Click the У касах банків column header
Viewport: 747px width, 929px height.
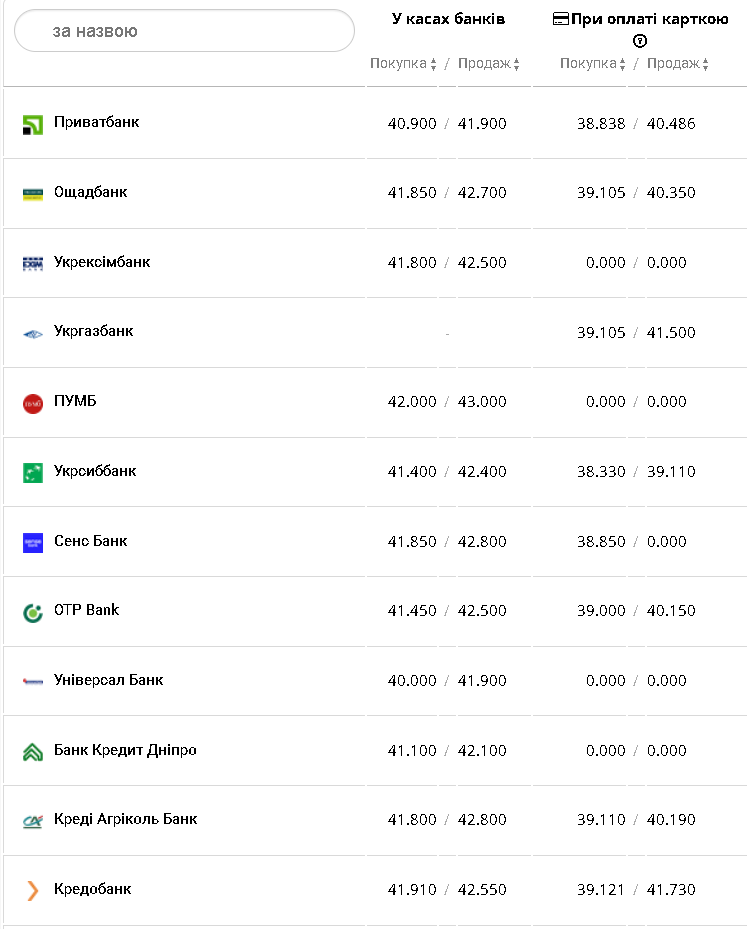tap(447, 19)
